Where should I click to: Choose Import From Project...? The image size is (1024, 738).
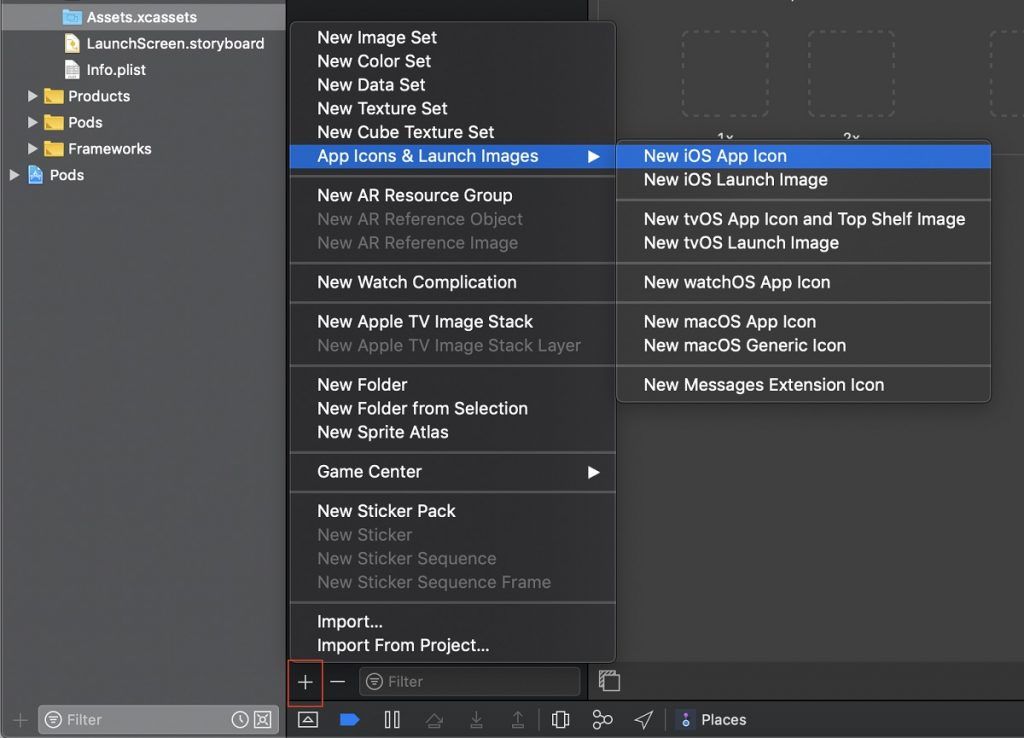(x=452, y=645)
